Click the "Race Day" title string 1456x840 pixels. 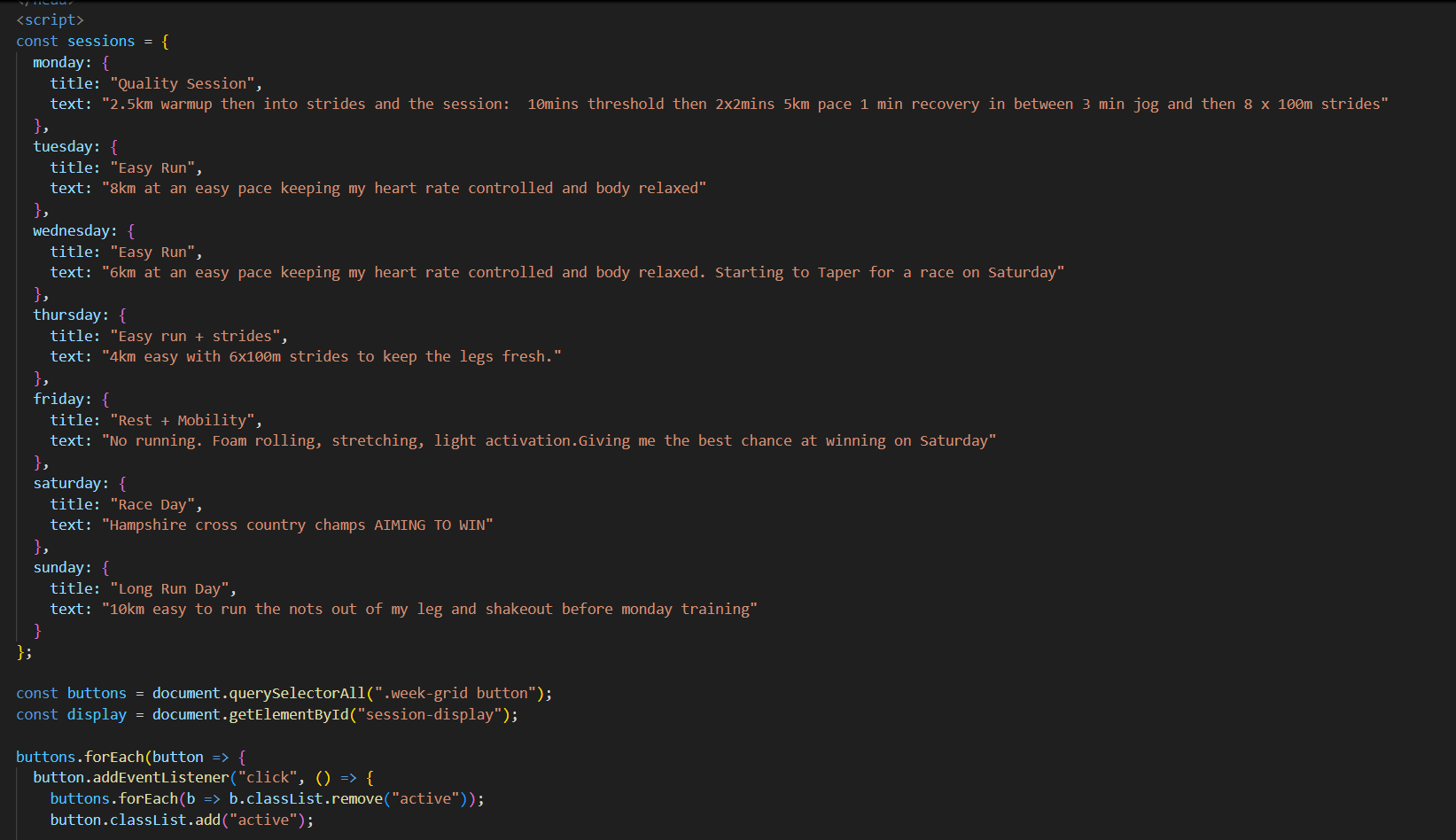pos(152,504)
